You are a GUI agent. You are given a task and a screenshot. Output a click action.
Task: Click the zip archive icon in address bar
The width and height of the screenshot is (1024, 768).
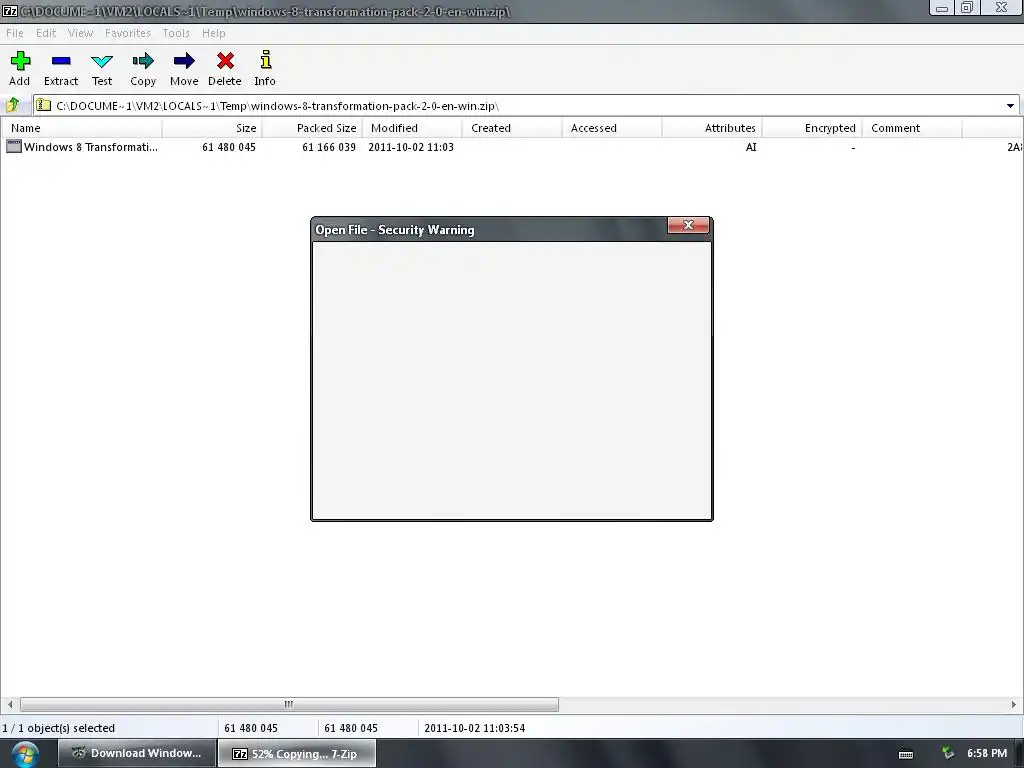44,105
